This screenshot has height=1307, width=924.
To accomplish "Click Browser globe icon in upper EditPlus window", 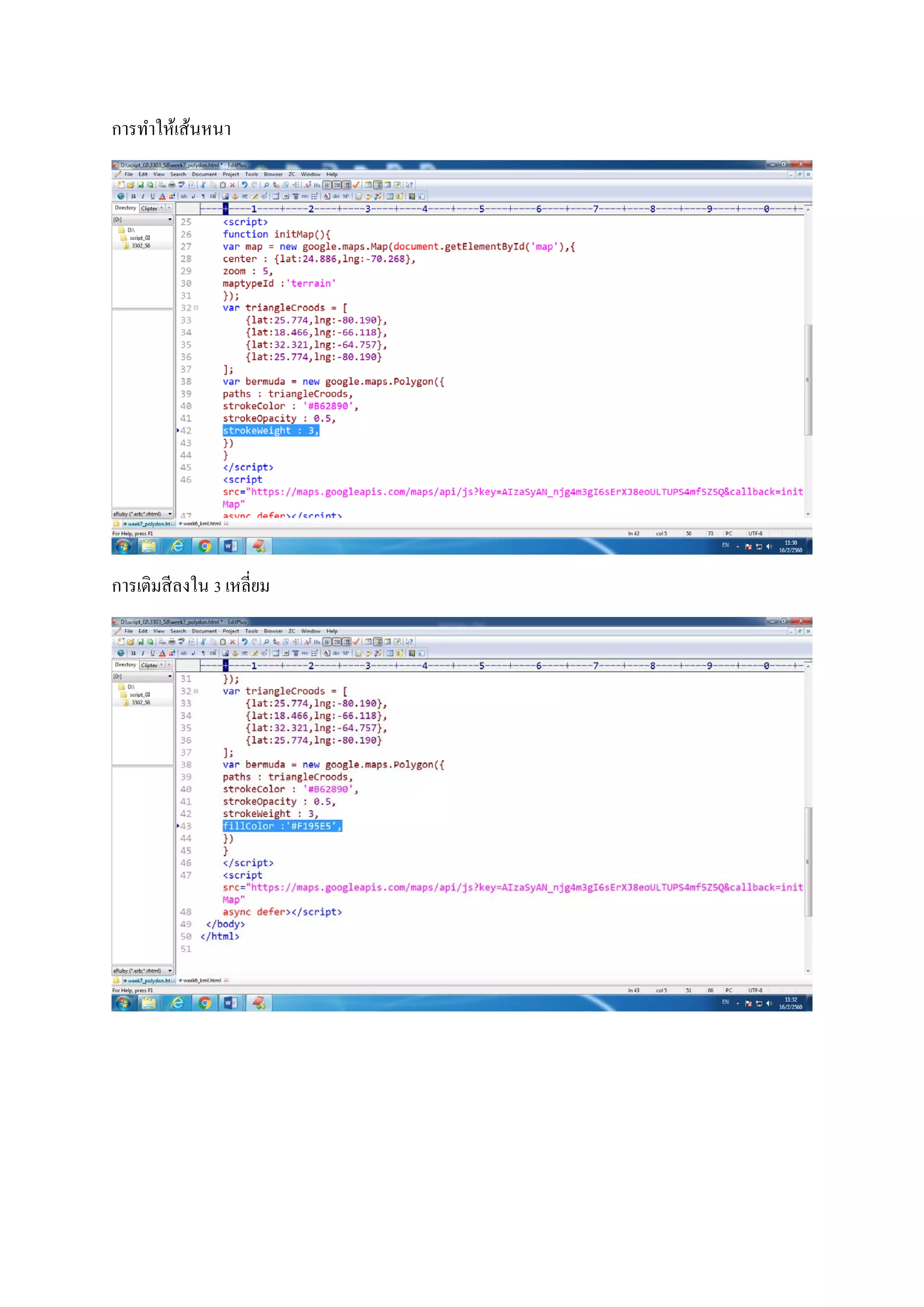I will [x=120, y=196].
